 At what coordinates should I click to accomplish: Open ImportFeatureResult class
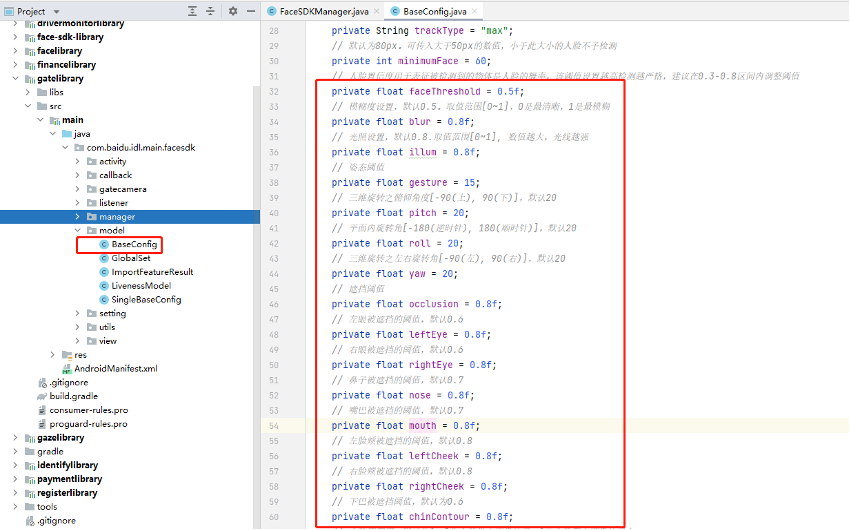point(152,272)
